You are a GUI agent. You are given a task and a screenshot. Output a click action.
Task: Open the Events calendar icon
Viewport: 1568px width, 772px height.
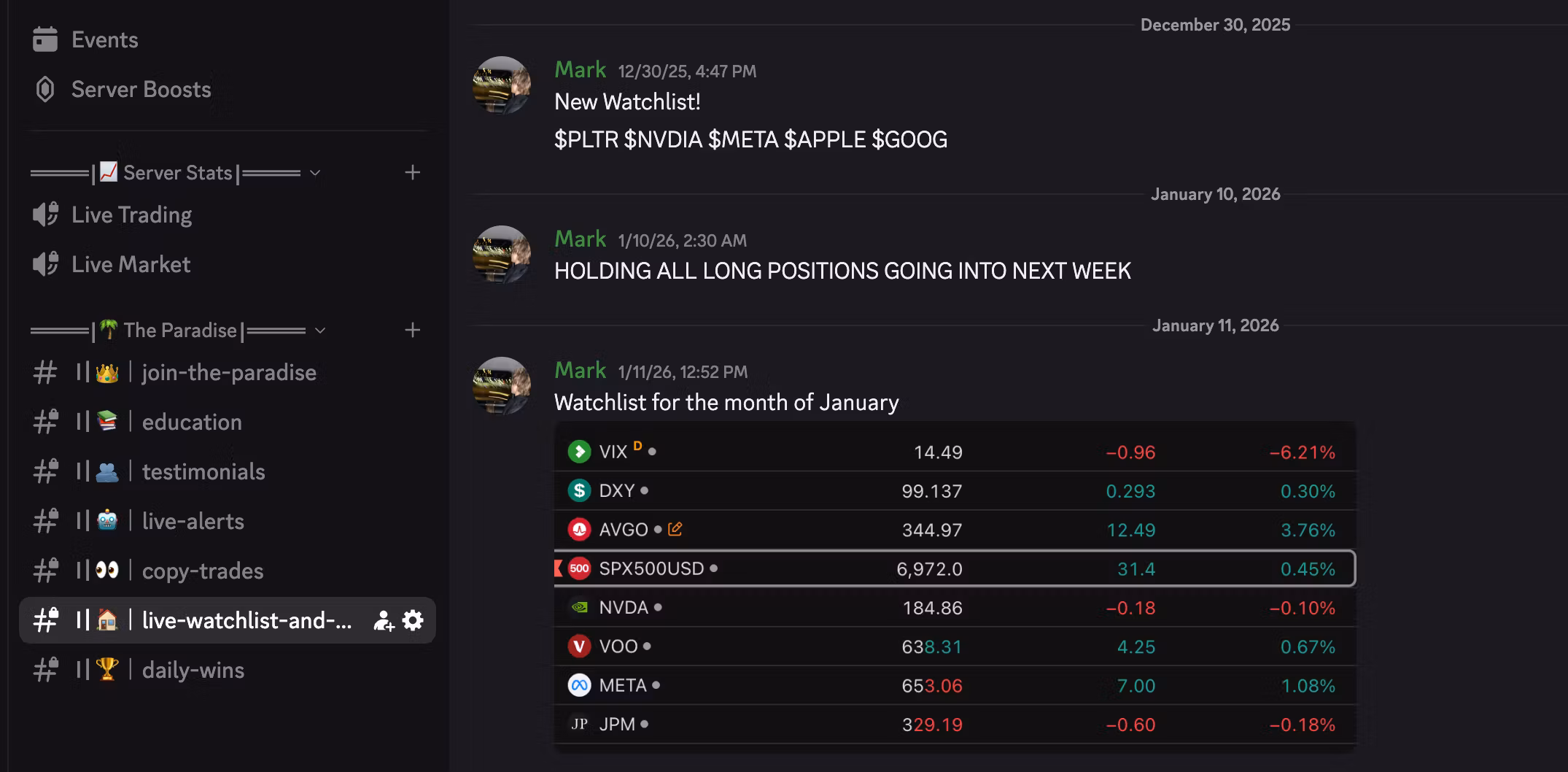coord(45,39)
